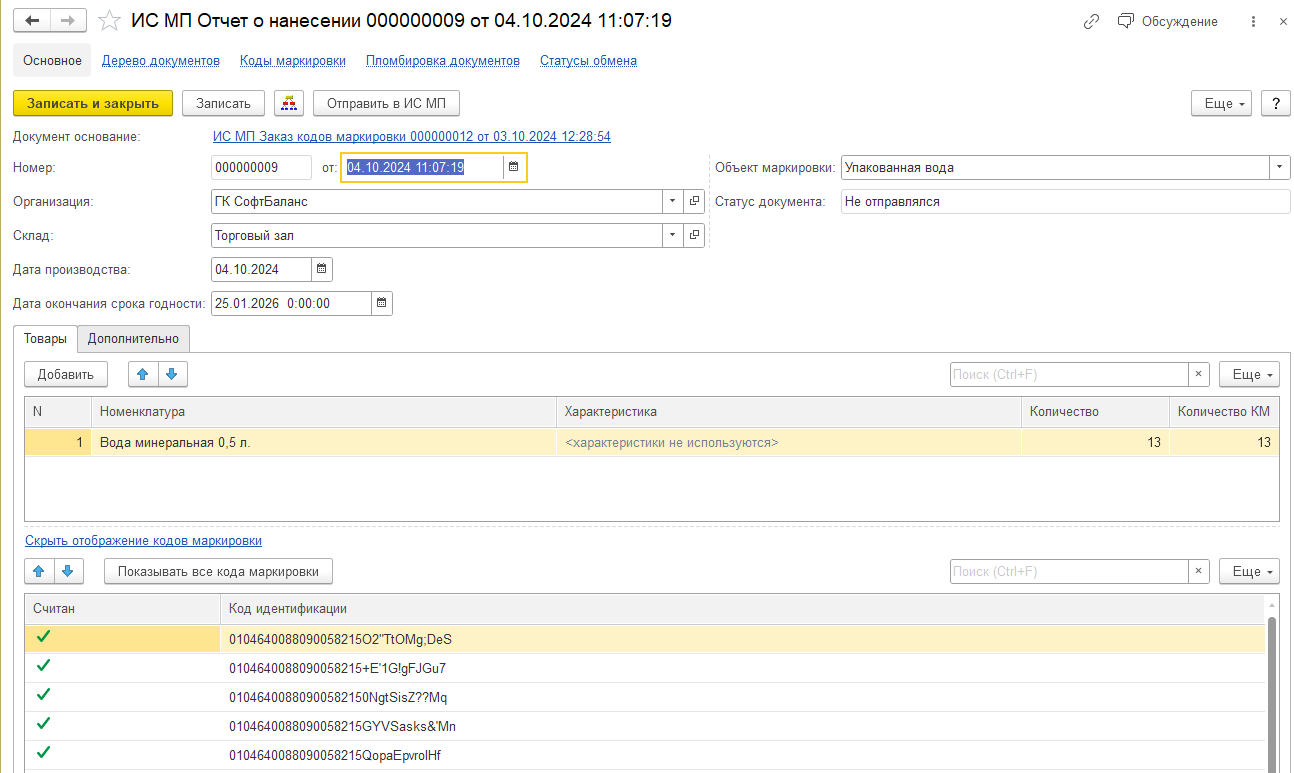The height and width of the screenshot is (773, 1294).
Task: Click Отправить в ИС МП button
Action: tap(386, 103)
